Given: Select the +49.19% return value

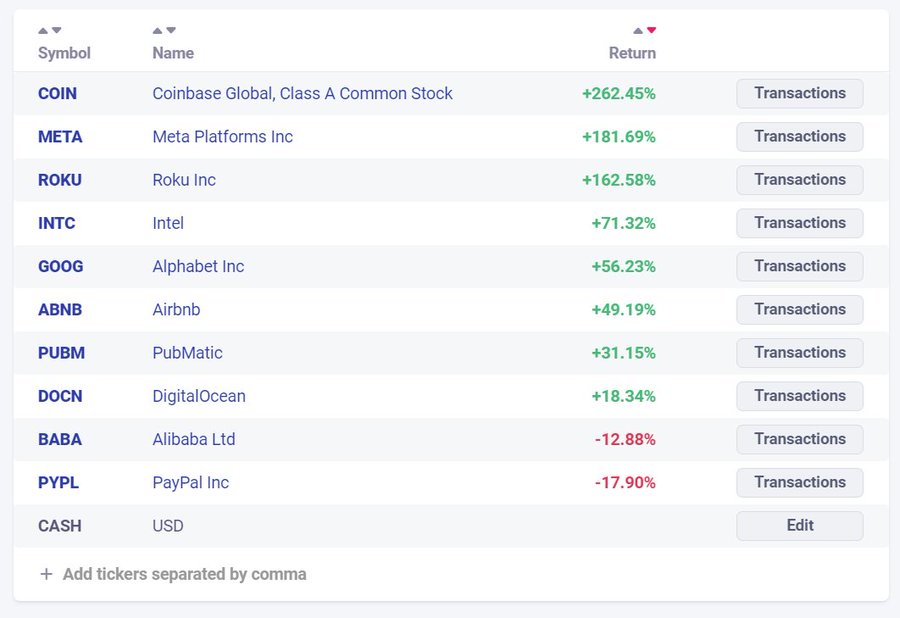Looking at the screenshot, I should click(x=623, y=309).
